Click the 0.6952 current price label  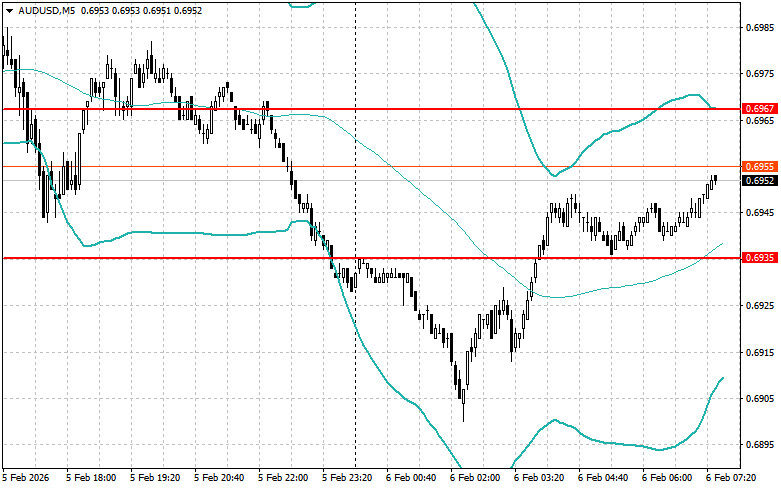pyautogui.click(x=760, y=180)
